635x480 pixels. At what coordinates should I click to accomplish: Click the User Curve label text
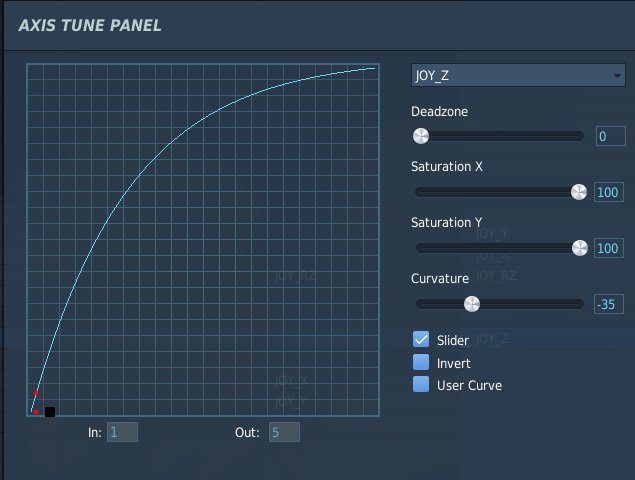point(469,385)
